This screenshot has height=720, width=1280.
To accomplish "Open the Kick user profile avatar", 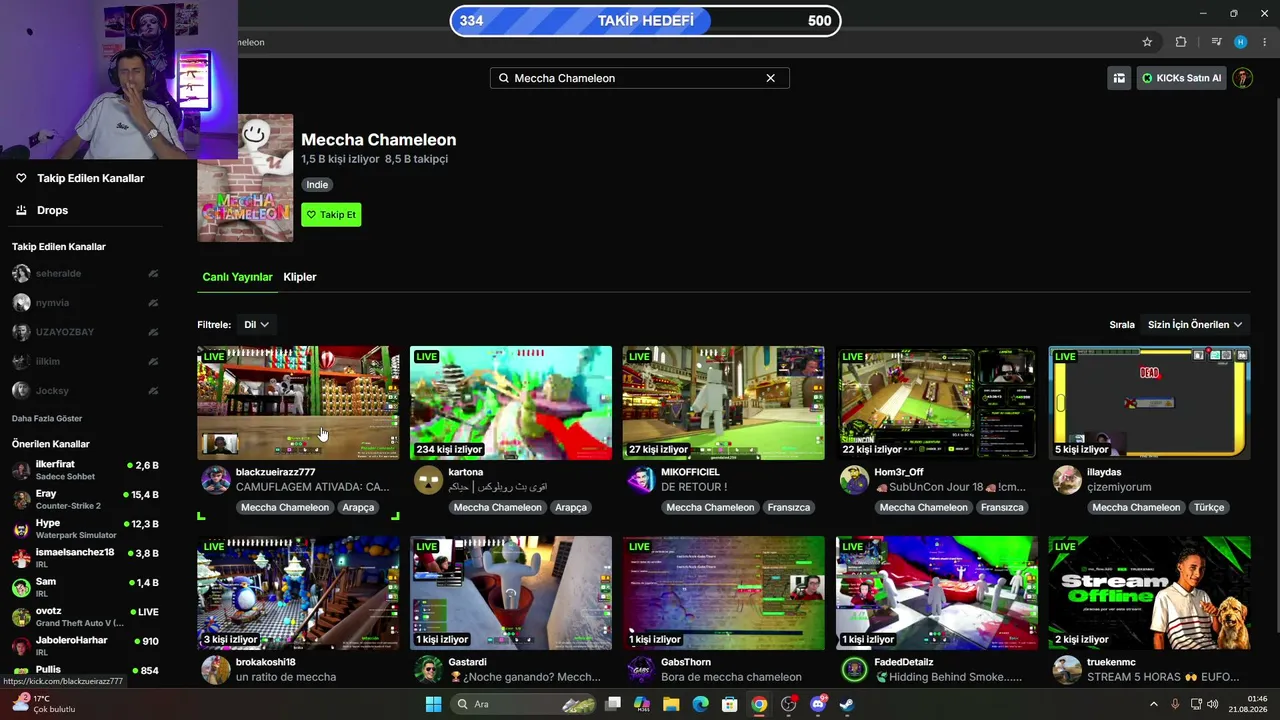I will (x=1242, y=78).
